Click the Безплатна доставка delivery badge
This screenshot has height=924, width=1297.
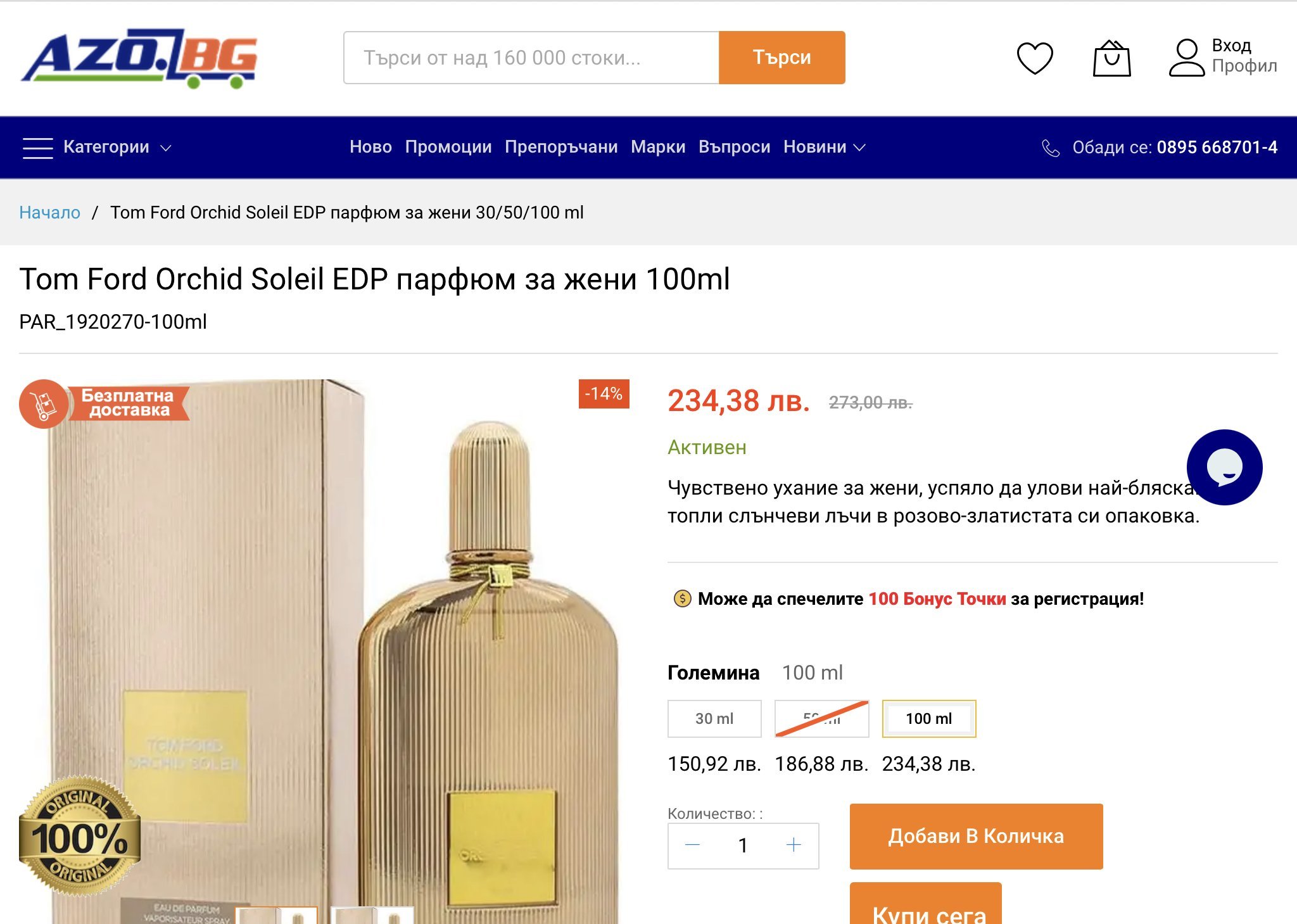[x=105, y=403]
